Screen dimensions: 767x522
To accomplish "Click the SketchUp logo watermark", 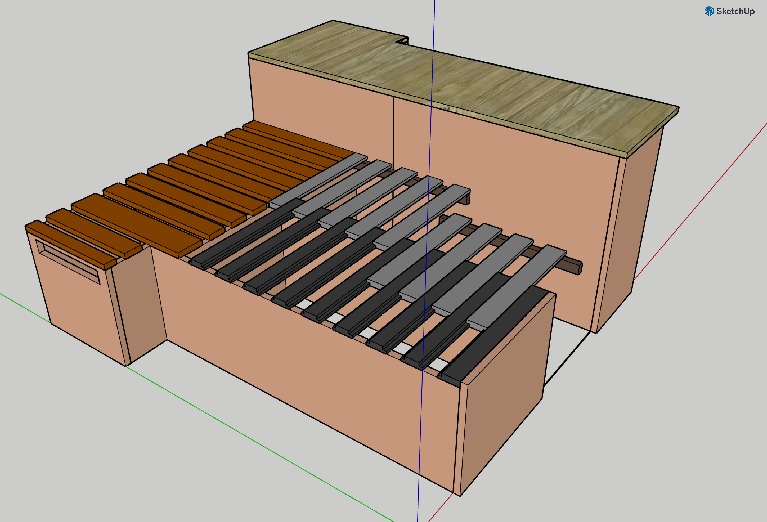I will (x=730, y=11).
